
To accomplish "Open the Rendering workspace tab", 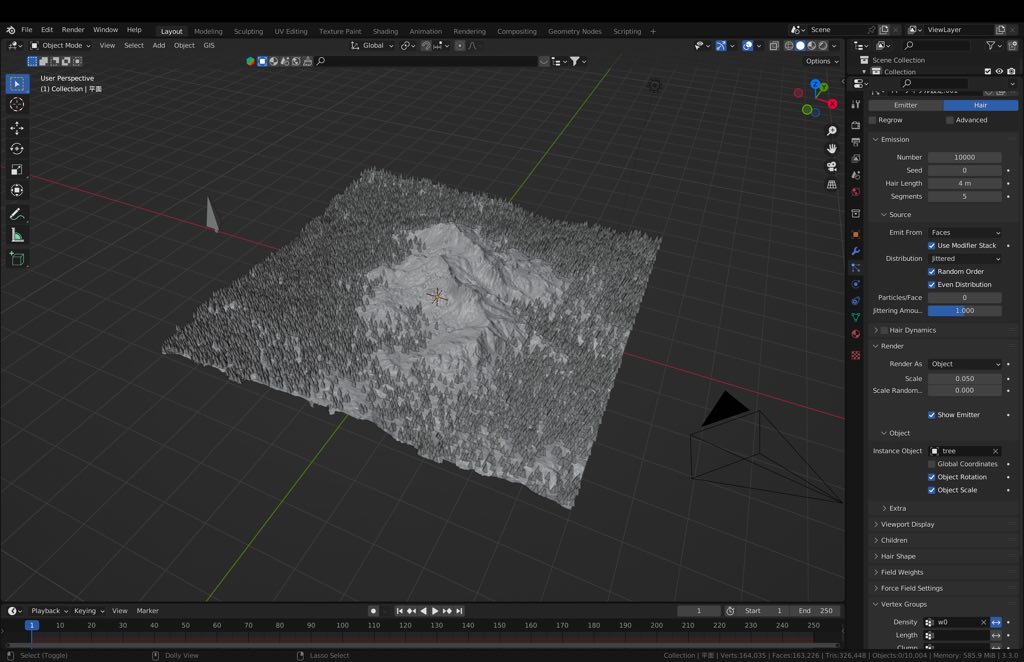I will [x=469, y=31].
